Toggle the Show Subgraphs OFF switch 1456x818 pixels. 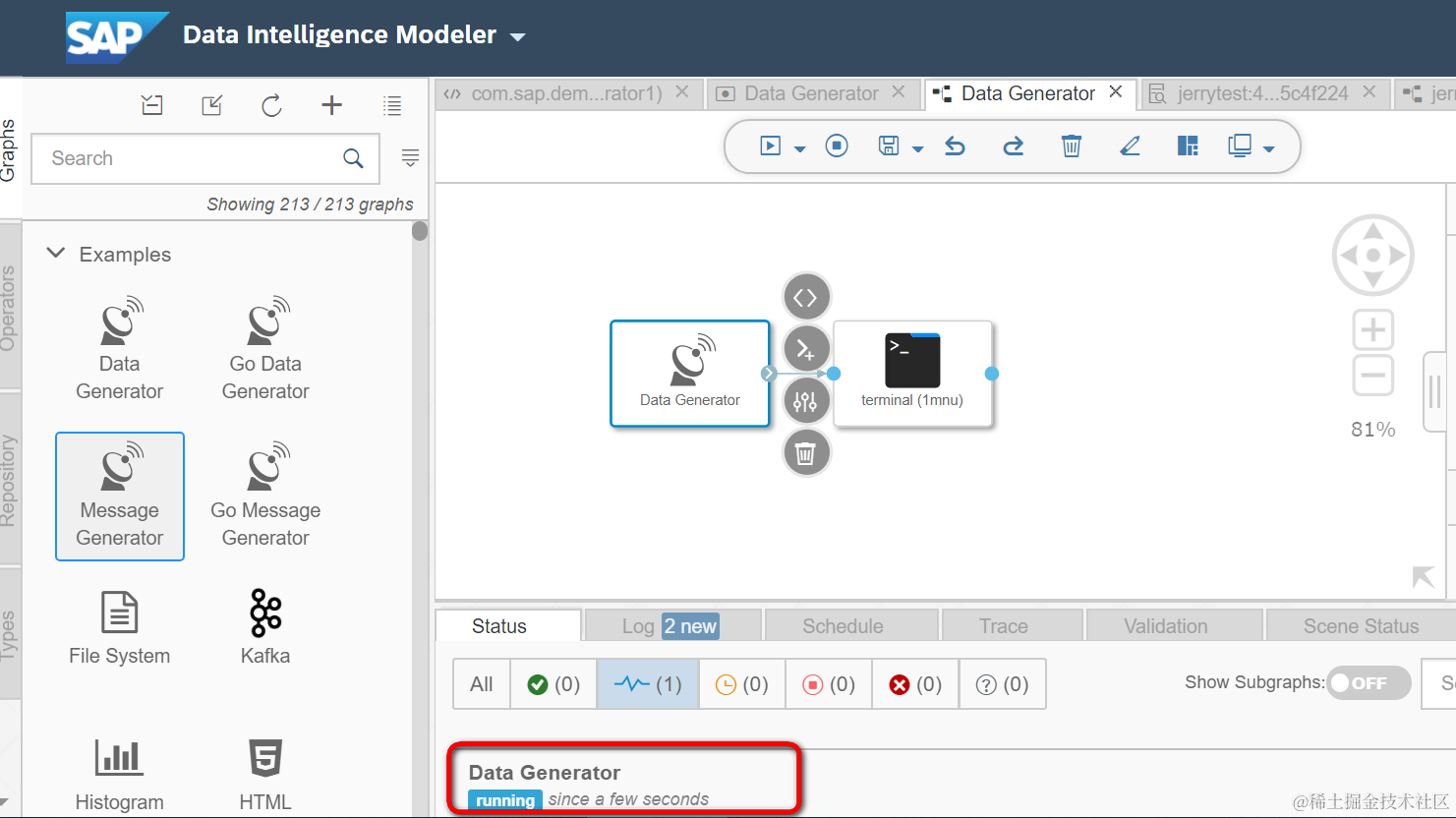click(1369, 683)
